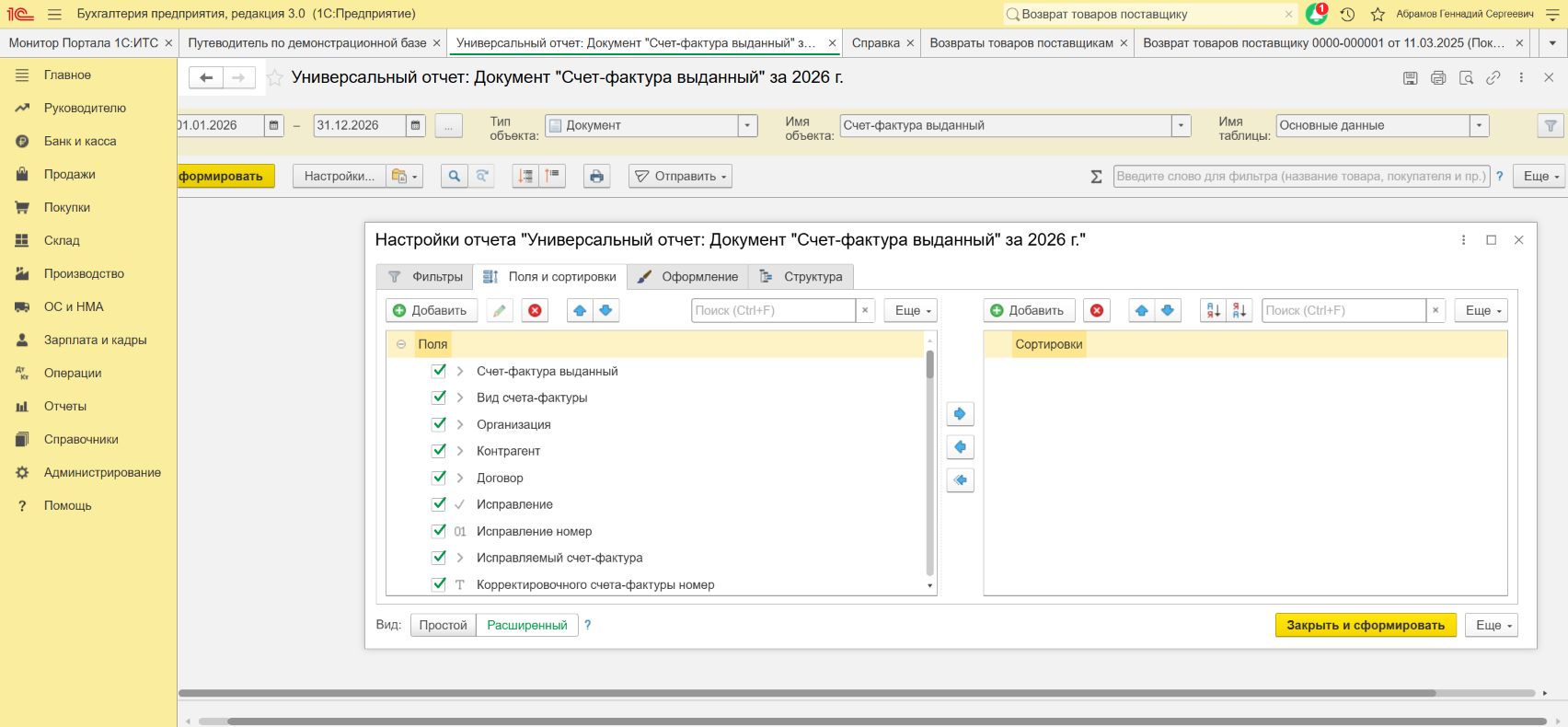Get a link to the report
Screen dimensions: 1568x727
[x=1493, y=78]
